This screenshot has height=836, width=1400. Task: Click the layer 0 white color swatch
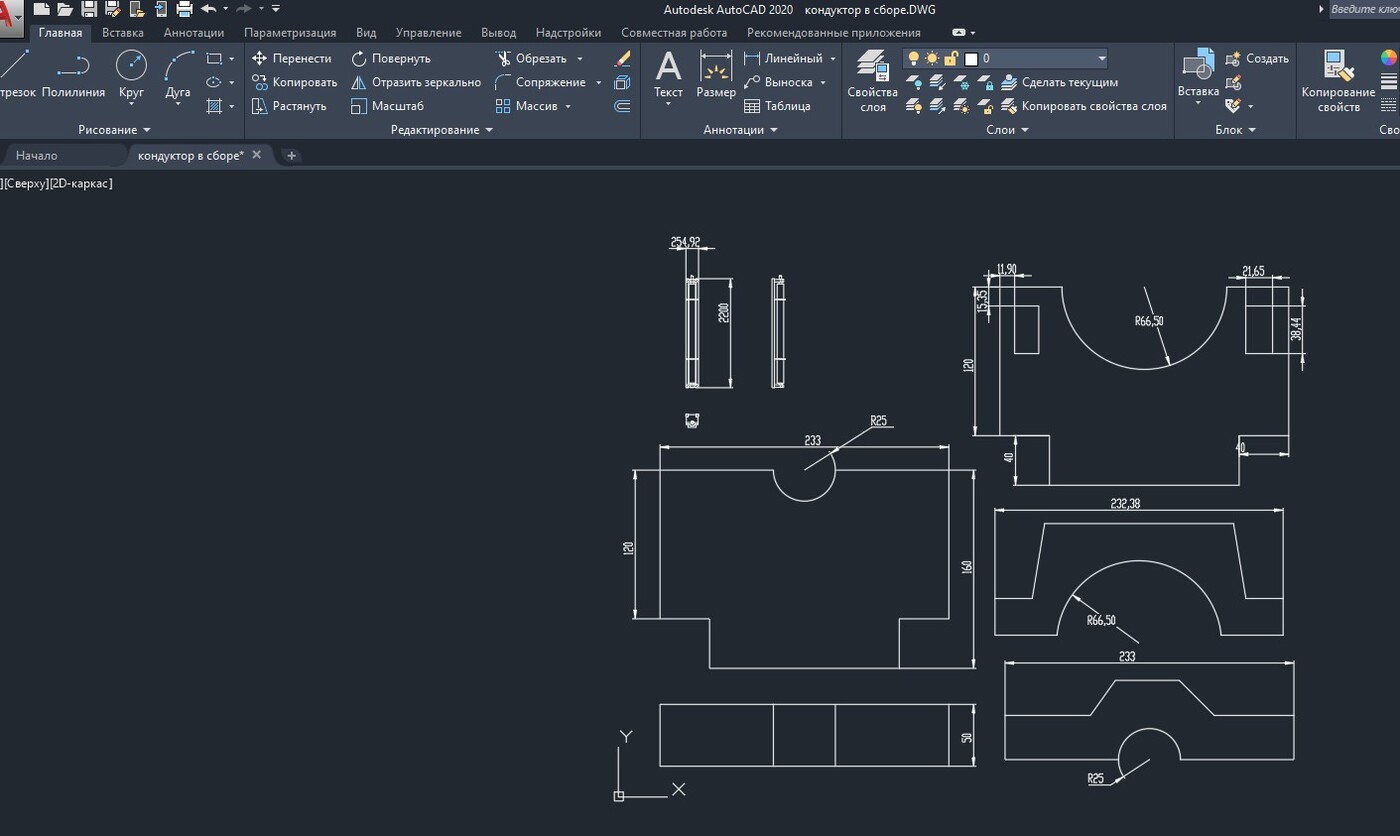click(970, 59)
